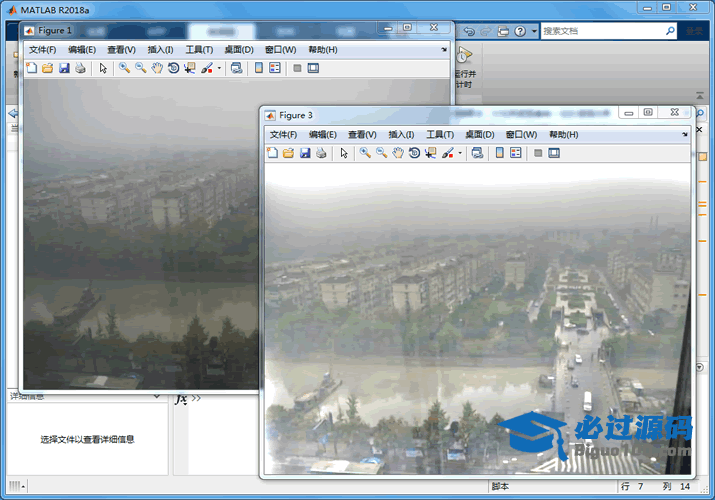Open Brush color dropdown arrow in Figure 1
Screen dimensions: 715x500
click(219, 68)
